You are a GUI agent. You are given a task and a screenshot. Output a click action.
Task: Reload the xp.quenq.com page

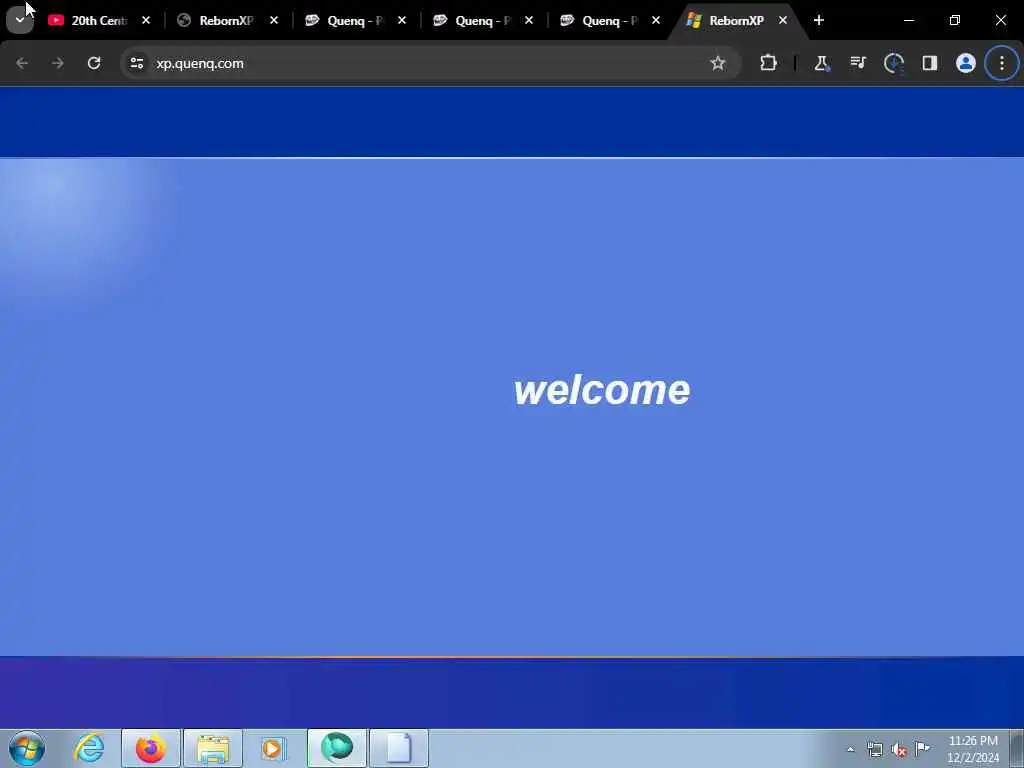point(94,63)
